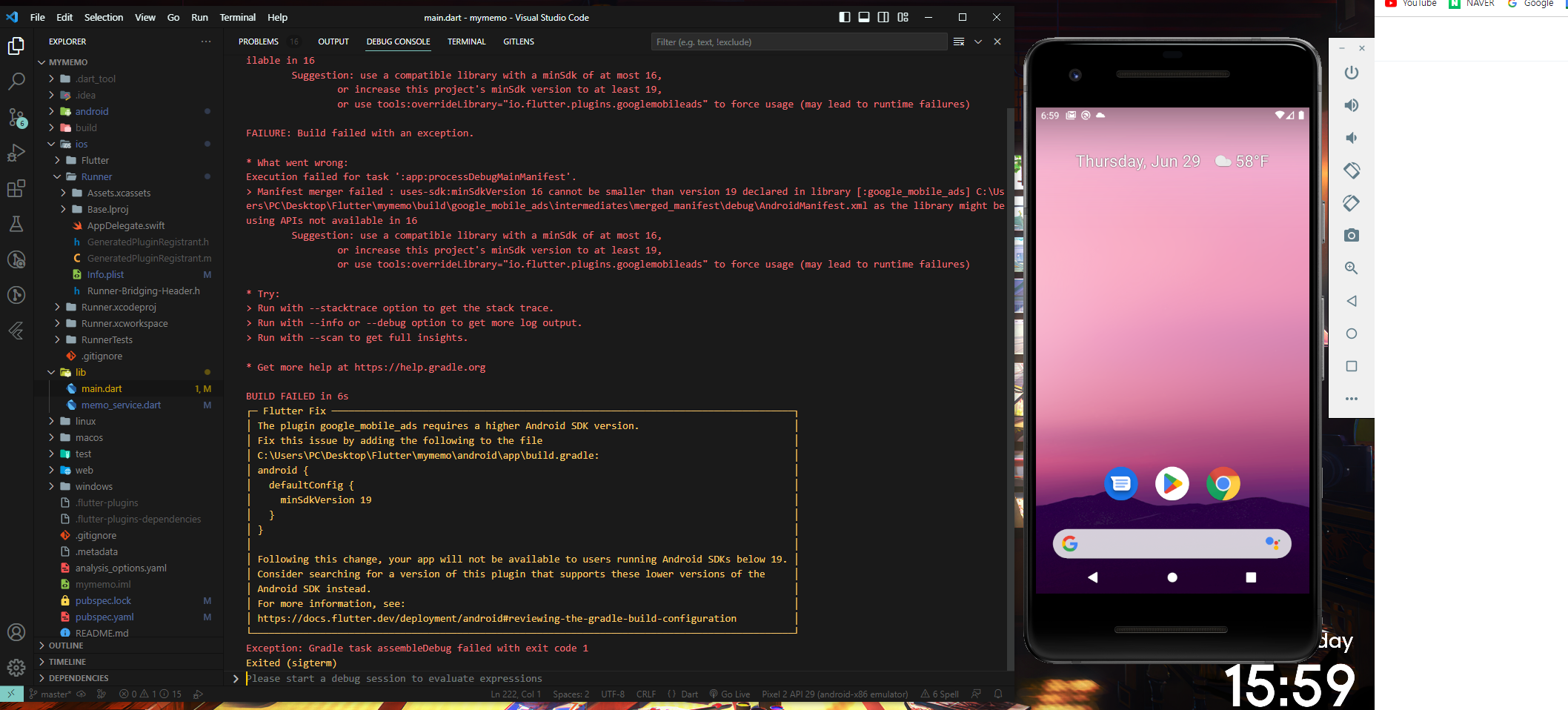1568x710 pixels.
Task: Switch to the TERMINAL tab
Action: 467,42
